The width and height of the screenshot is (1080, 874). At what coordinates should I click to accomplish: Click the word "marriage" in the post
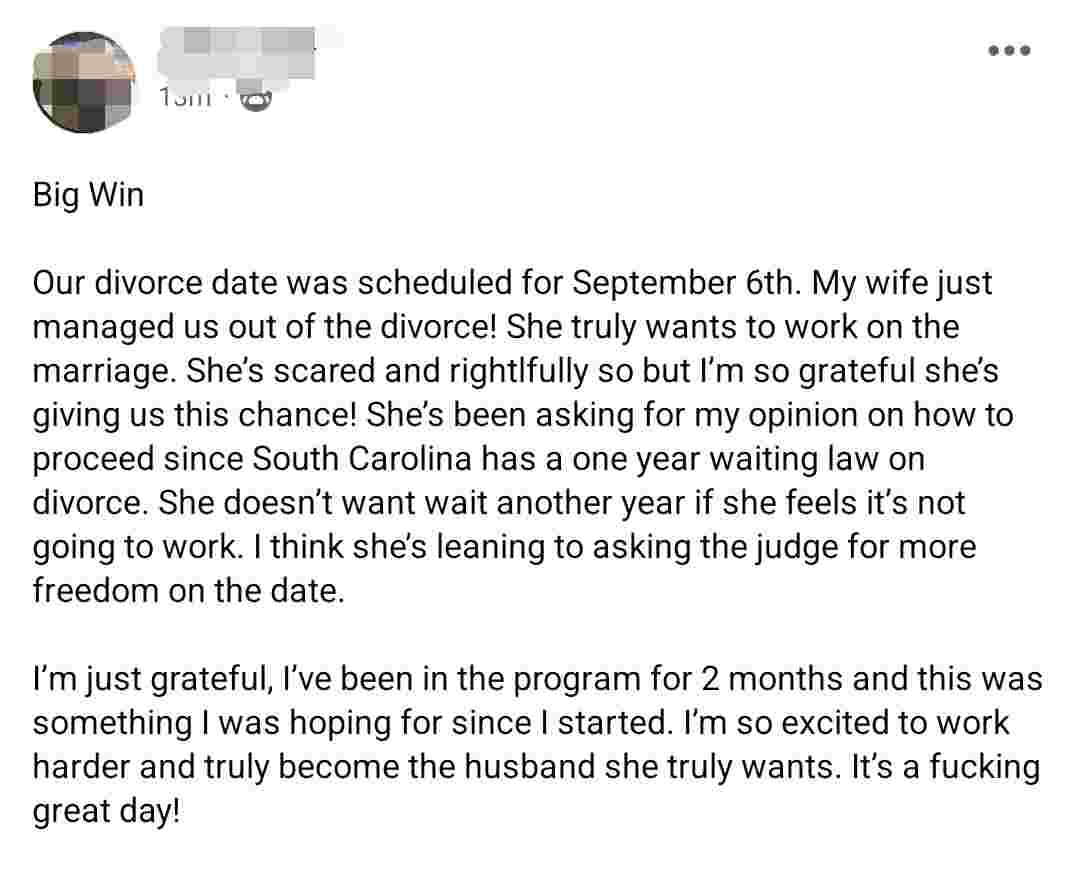click(x=94, y=370)
